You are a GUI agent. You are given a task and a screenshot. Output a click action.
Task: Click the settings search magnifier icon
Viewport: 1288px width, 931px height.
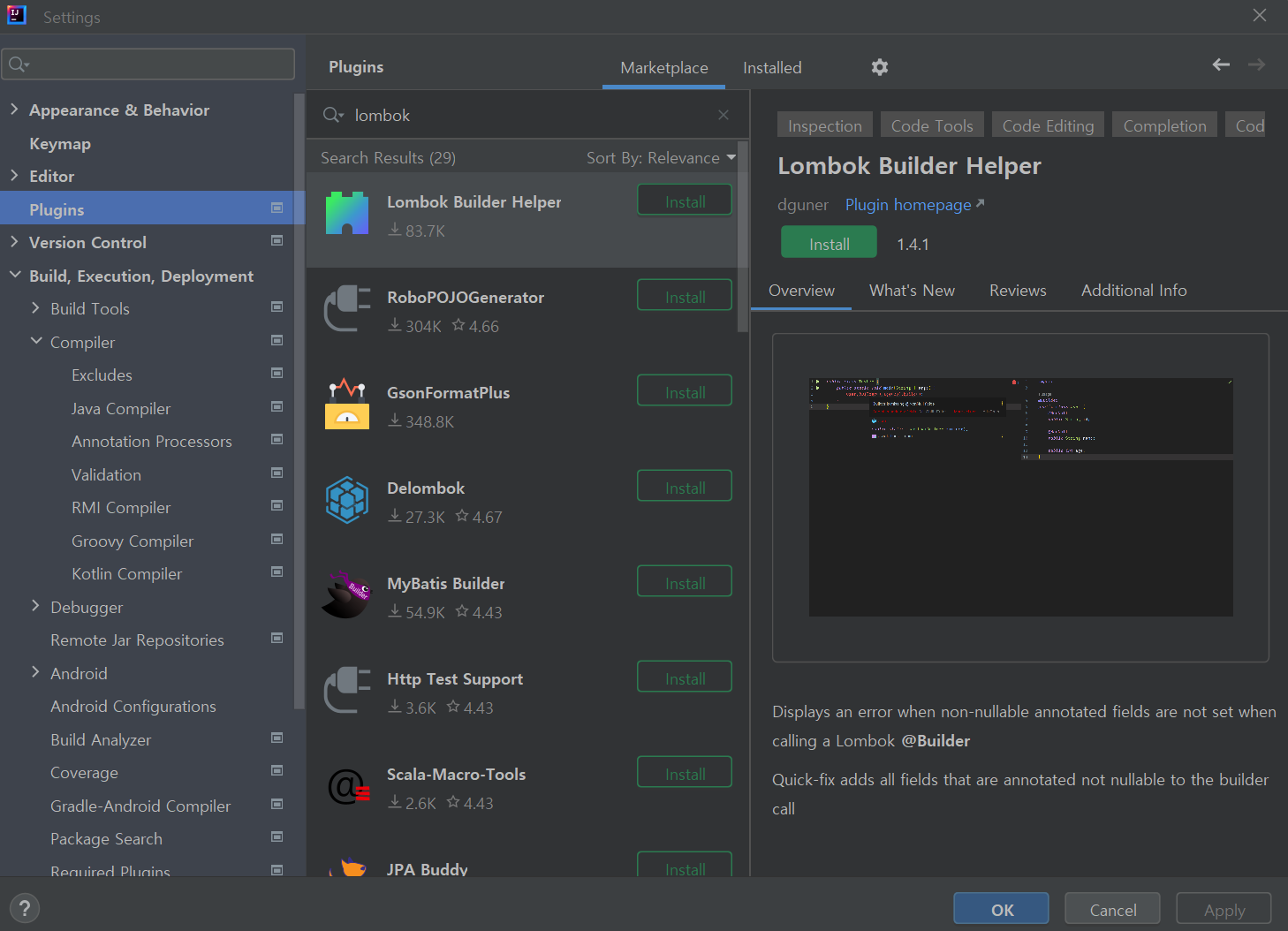(x=19, y=64)
